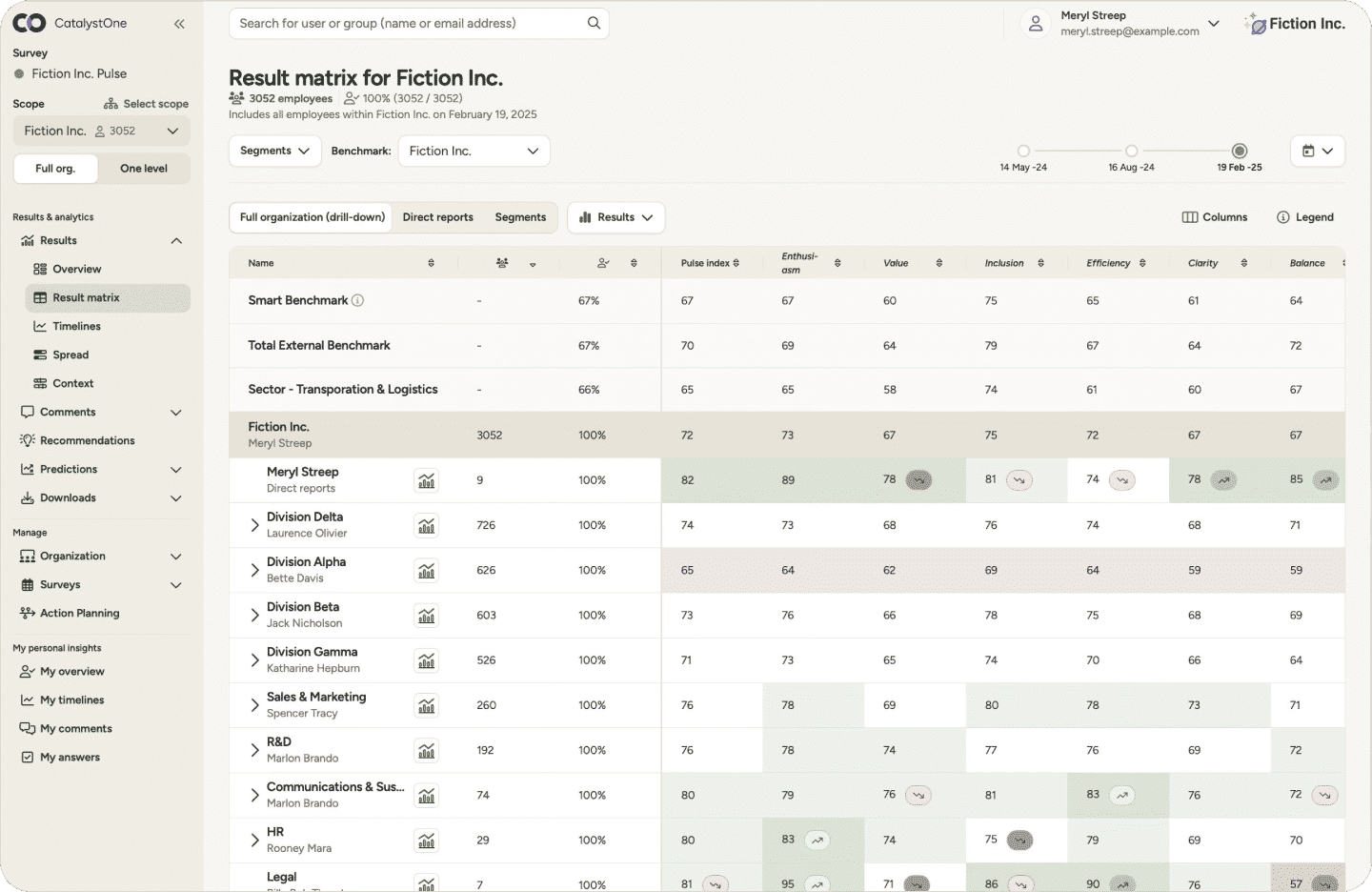The image size is (1372, 892).
Task: Select the 14 May -24 survey point
Action: 1023,151
